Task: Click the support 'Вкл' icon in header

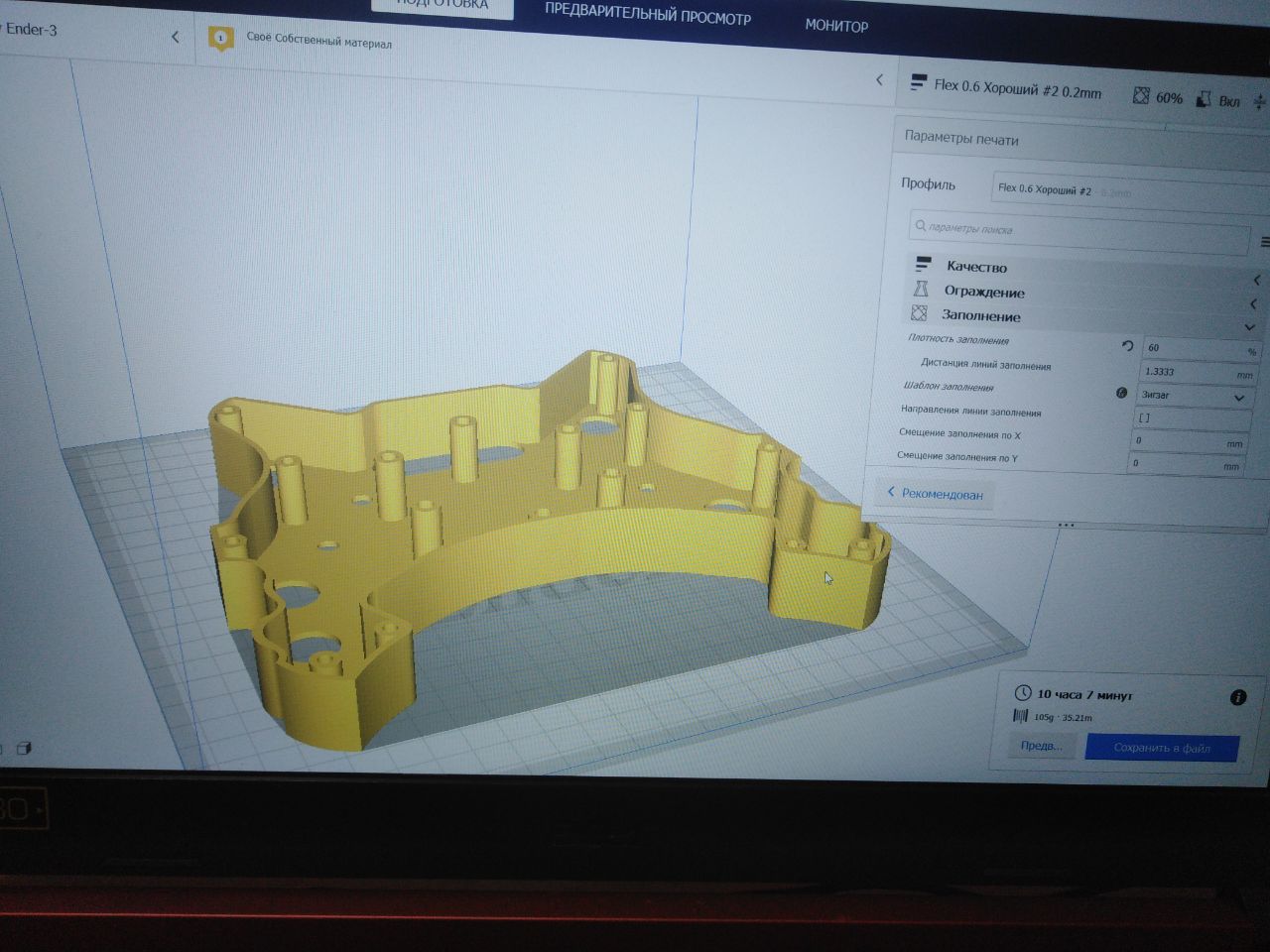Action: pos(1203,99)
